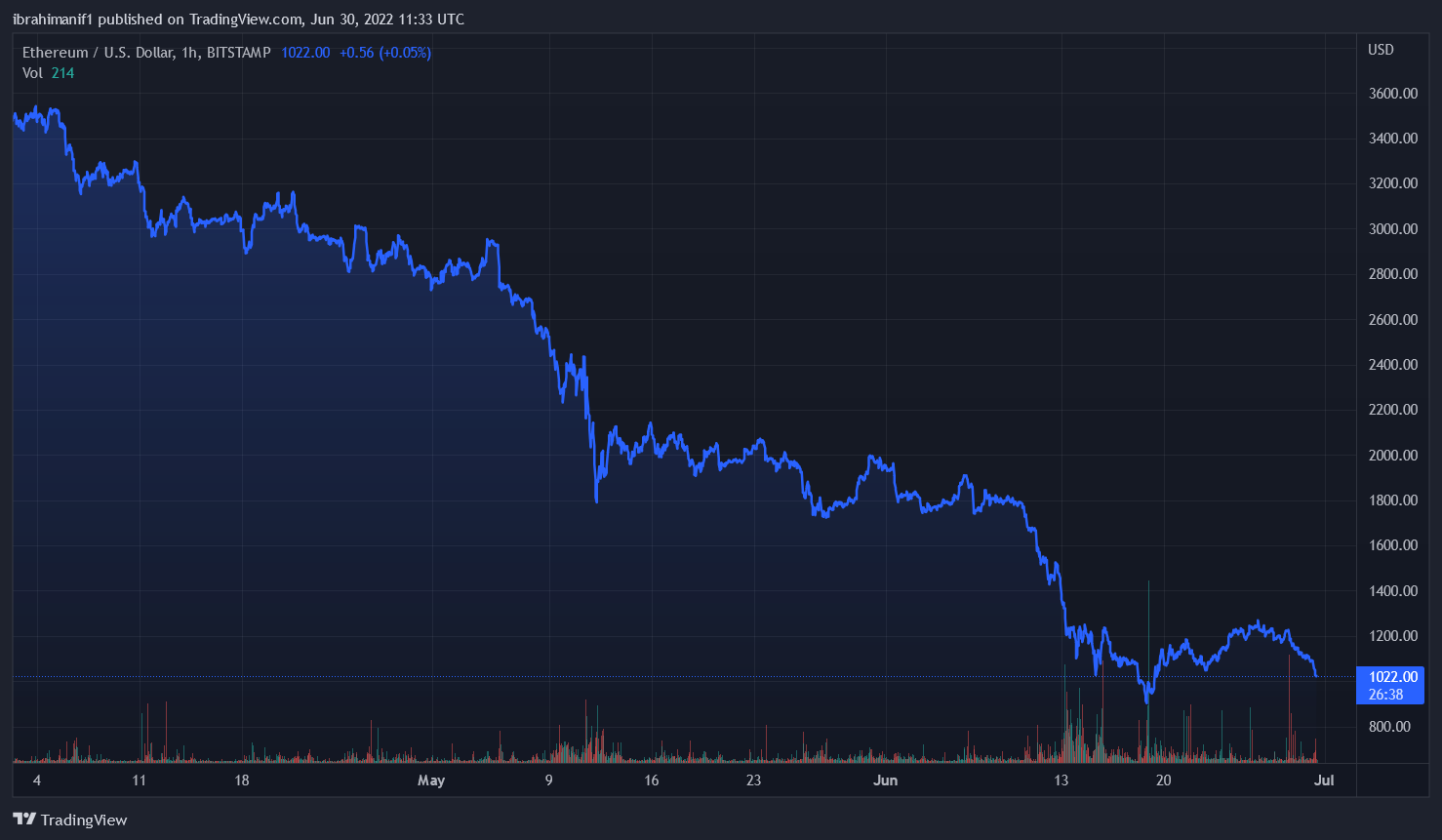
Task: Select the 3400.00 level on the price axis
Action: point(1393,139)
